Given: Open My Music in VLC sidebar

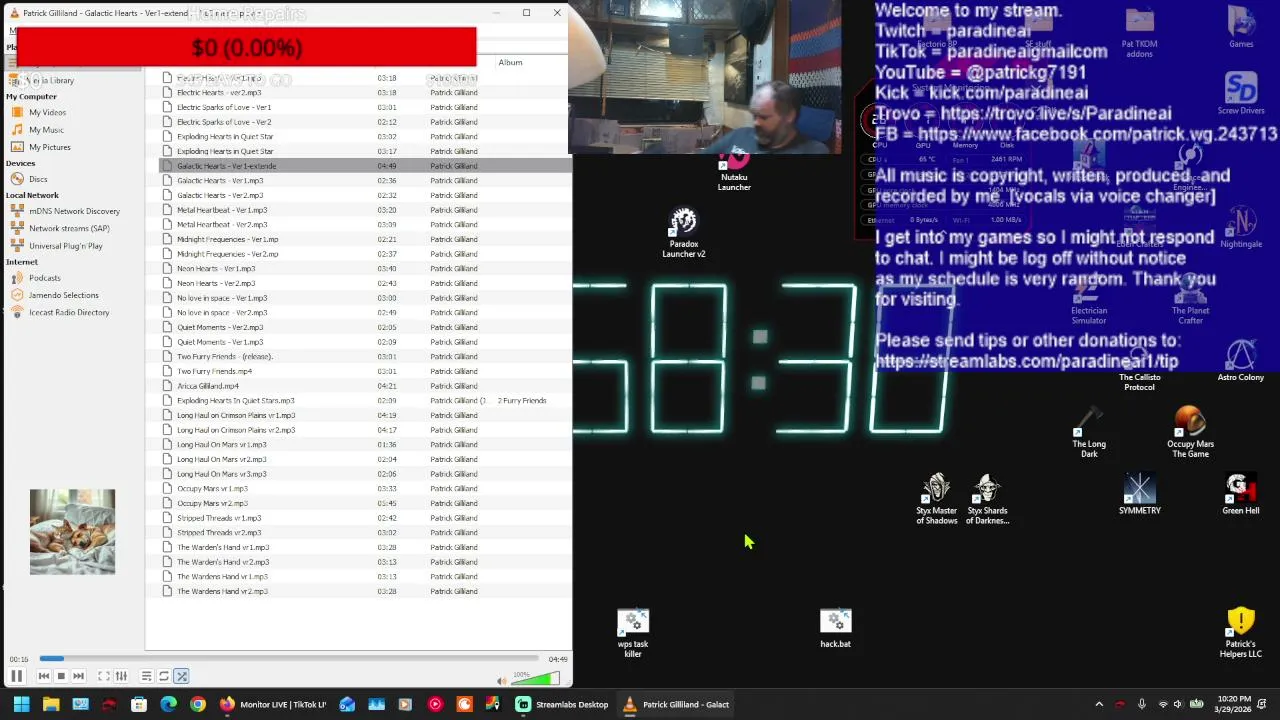Looking at the screenshot, I should (46, 130).
